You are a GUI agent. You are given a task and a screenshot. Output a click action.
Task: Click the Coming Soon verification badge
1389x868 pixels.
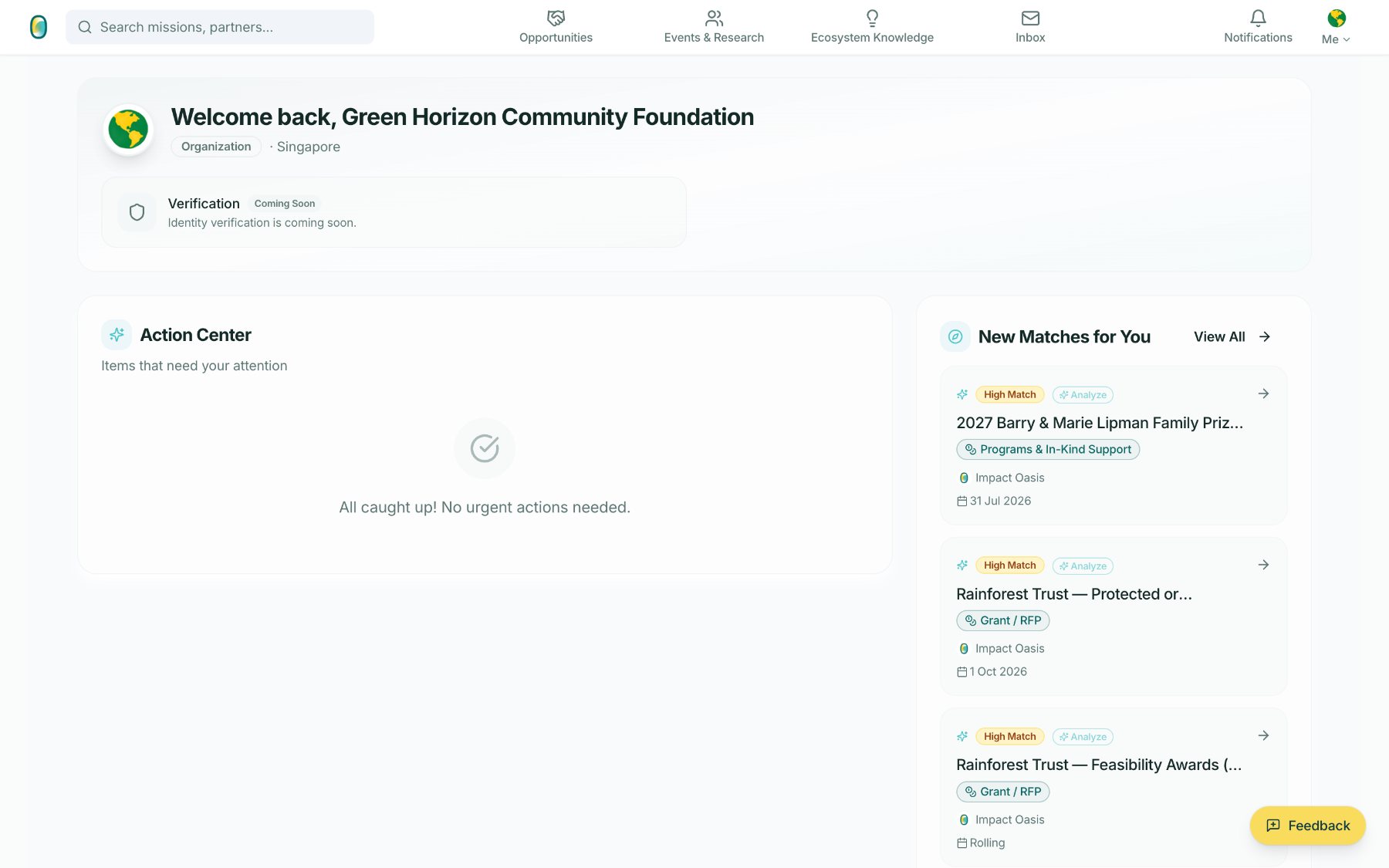pyautogui.click(x=285, y=204)
